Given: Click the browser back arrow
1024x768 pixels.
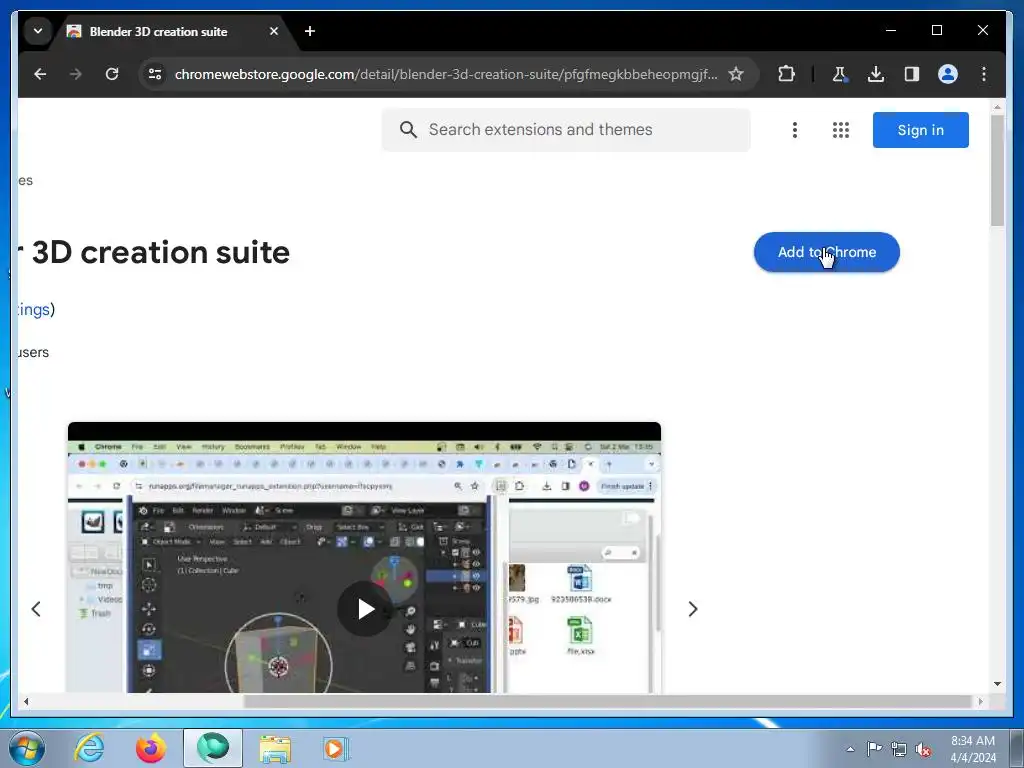Looking at the screenshot, I should click(40, 74).
